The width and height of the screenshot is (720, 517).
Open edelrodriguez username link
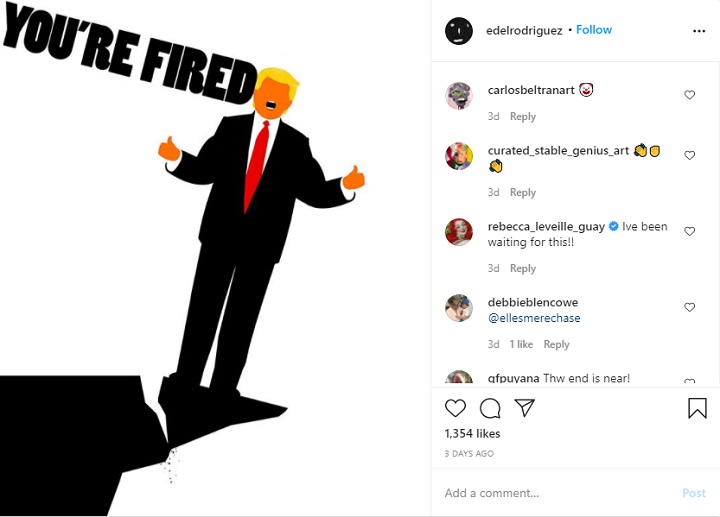[x=525, y=30]
